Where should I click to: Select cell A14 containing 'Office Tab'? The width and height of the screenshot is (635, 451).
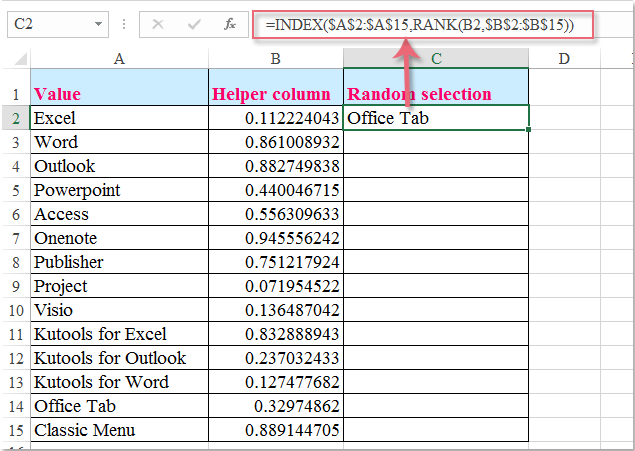(x=119, y=406)
